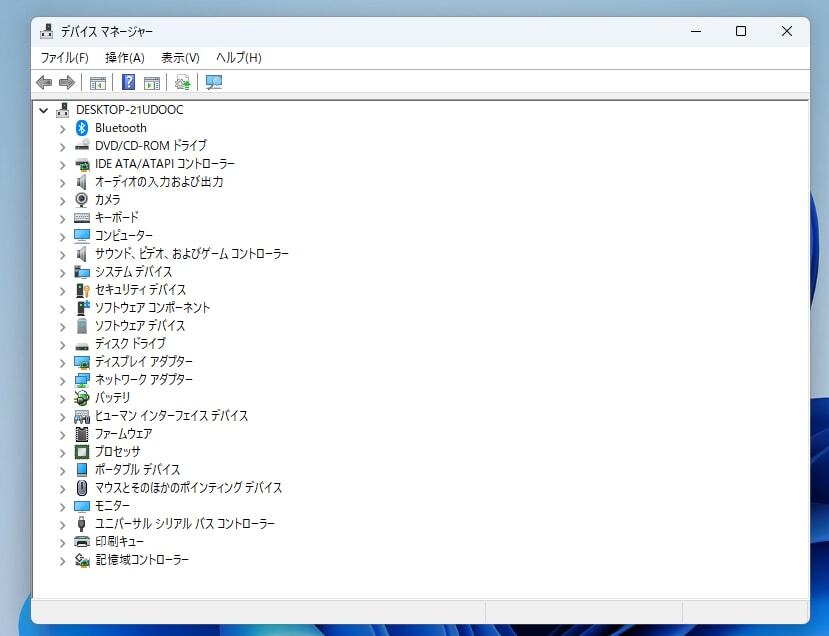Viewport: 829px width, 636px height.
Task: Expand the ソフトウェア デバイス chevron
Action: (62, 326)
